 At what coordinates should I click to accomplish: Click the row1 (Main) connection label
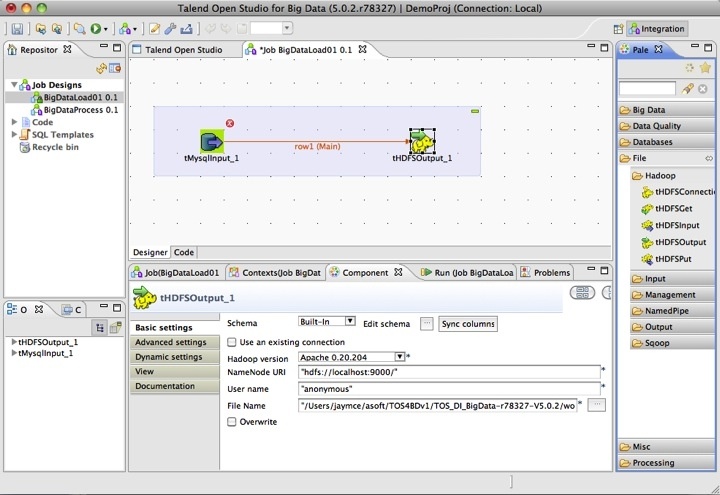317,146
